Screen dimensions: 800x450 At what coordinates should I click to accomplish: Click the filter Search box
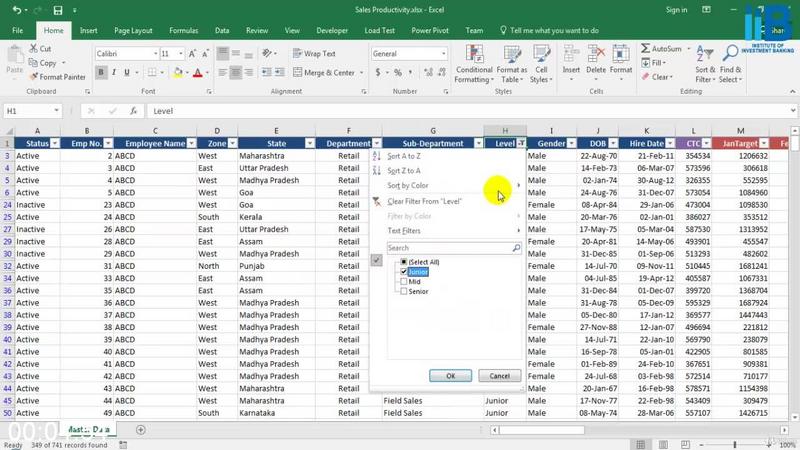click(x=454, y=248)
